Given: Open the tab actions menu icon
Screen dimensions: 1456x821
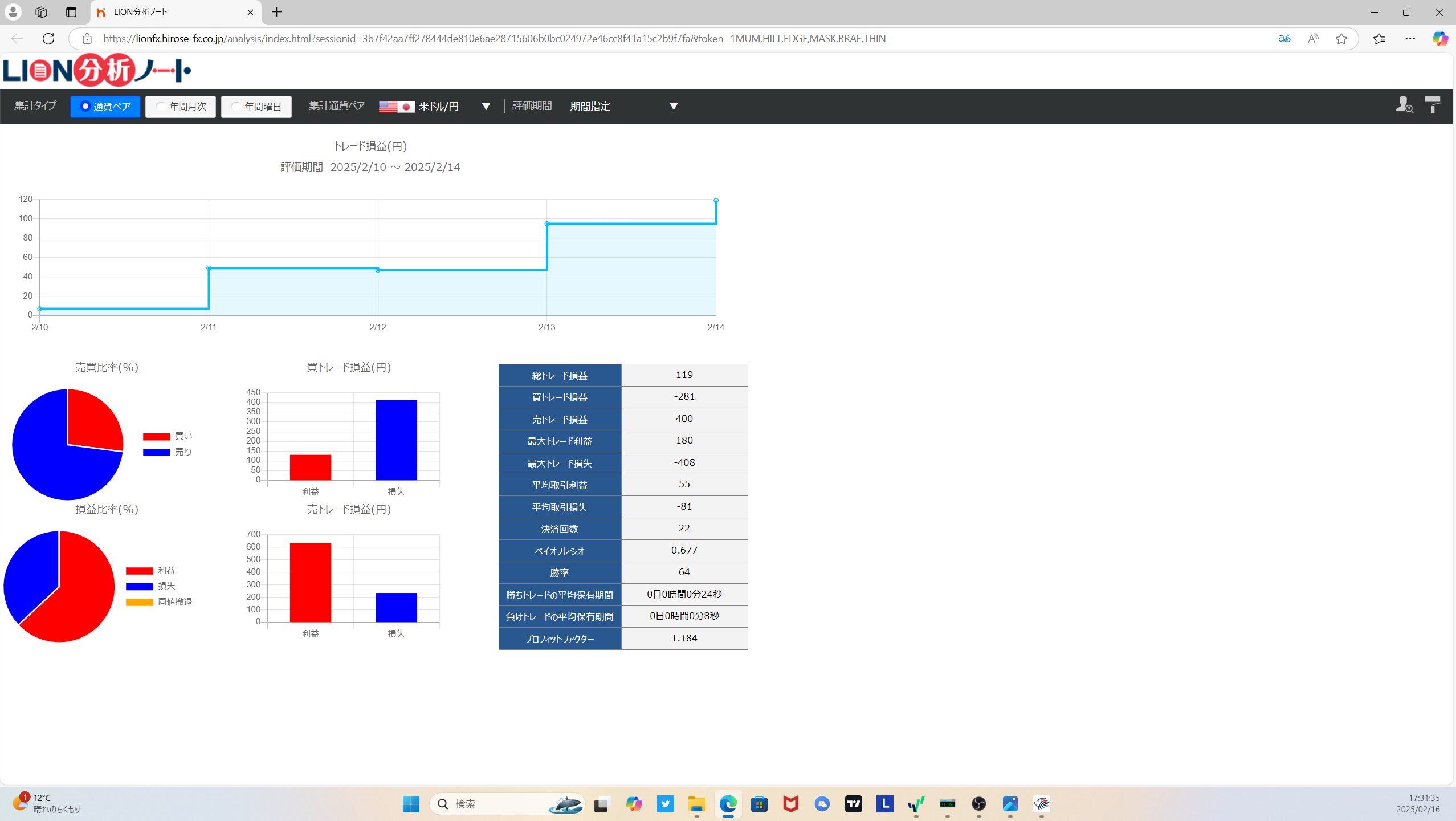Looking at the screenshot, I should point(71,12).
